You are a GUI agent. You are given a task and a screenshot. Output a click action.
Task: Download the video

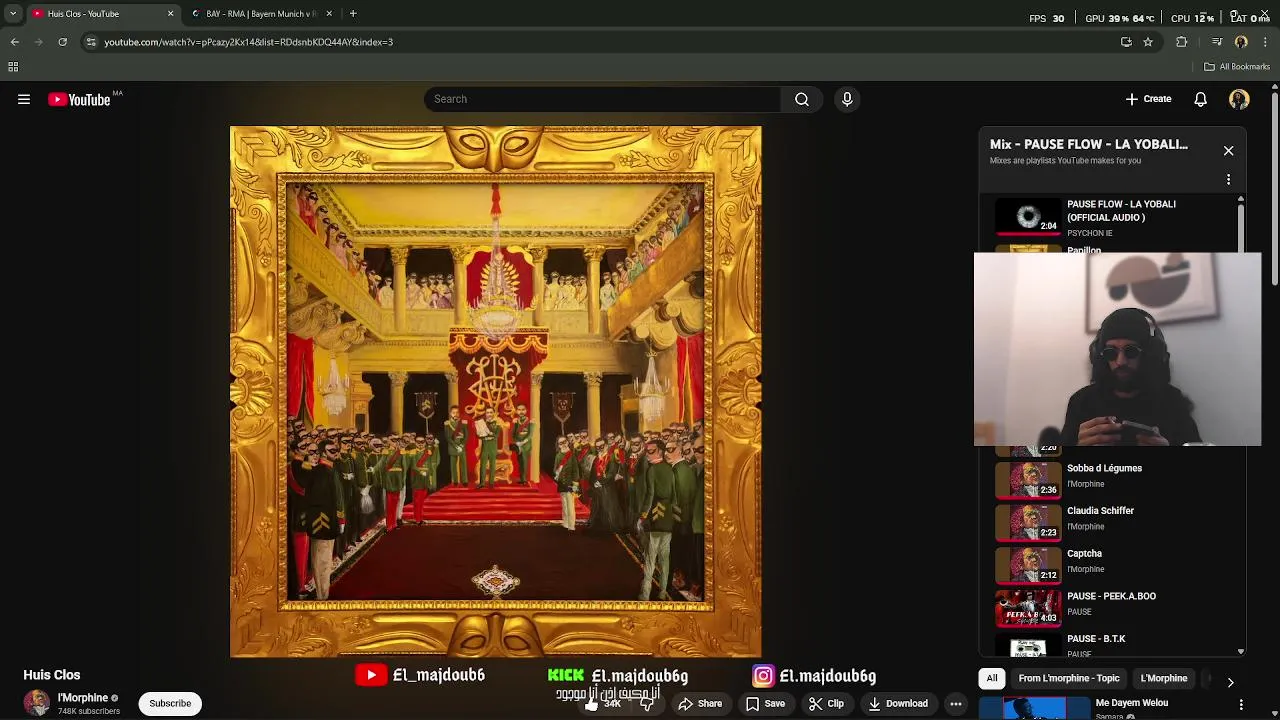pyautogui.click(x=898, y=704)
